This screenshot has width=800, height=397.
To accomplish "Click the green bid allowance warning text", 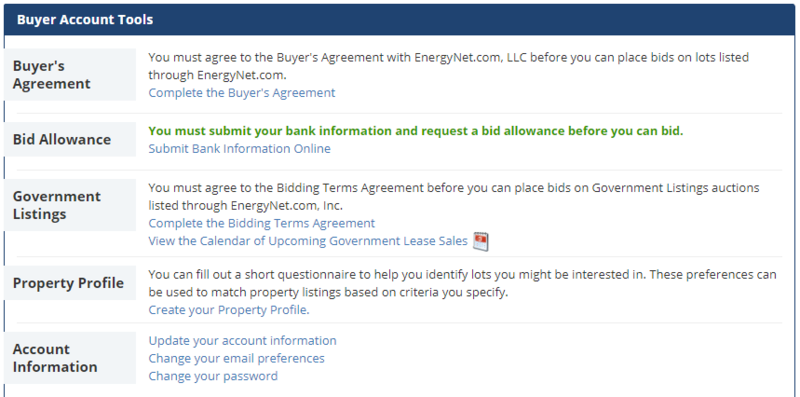I will 416,131.
